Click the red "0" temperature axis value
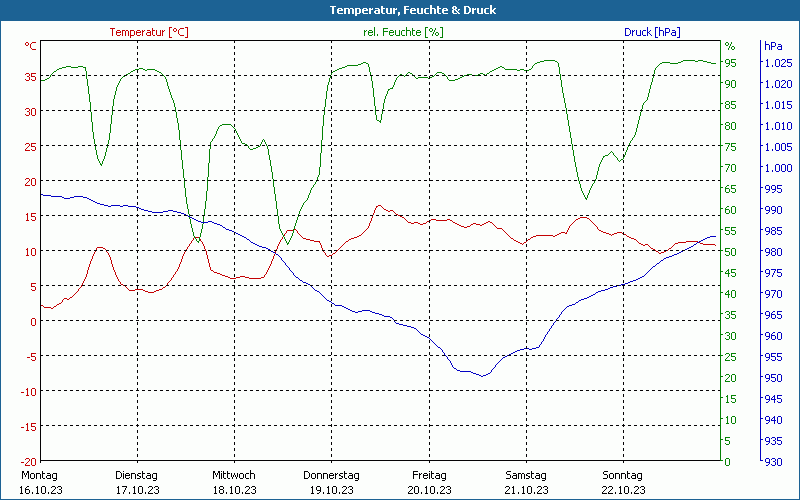 point(33,322)
